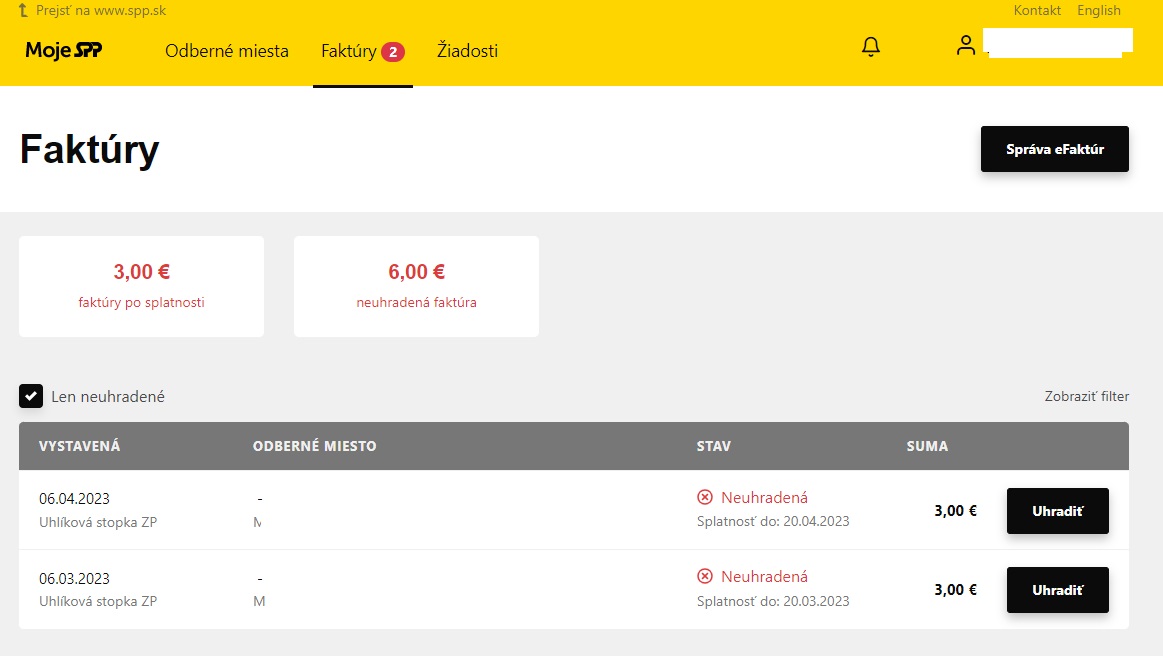Switch language to English
Viewport: 1163px width, 656px height.
[x=1098, y=10]
